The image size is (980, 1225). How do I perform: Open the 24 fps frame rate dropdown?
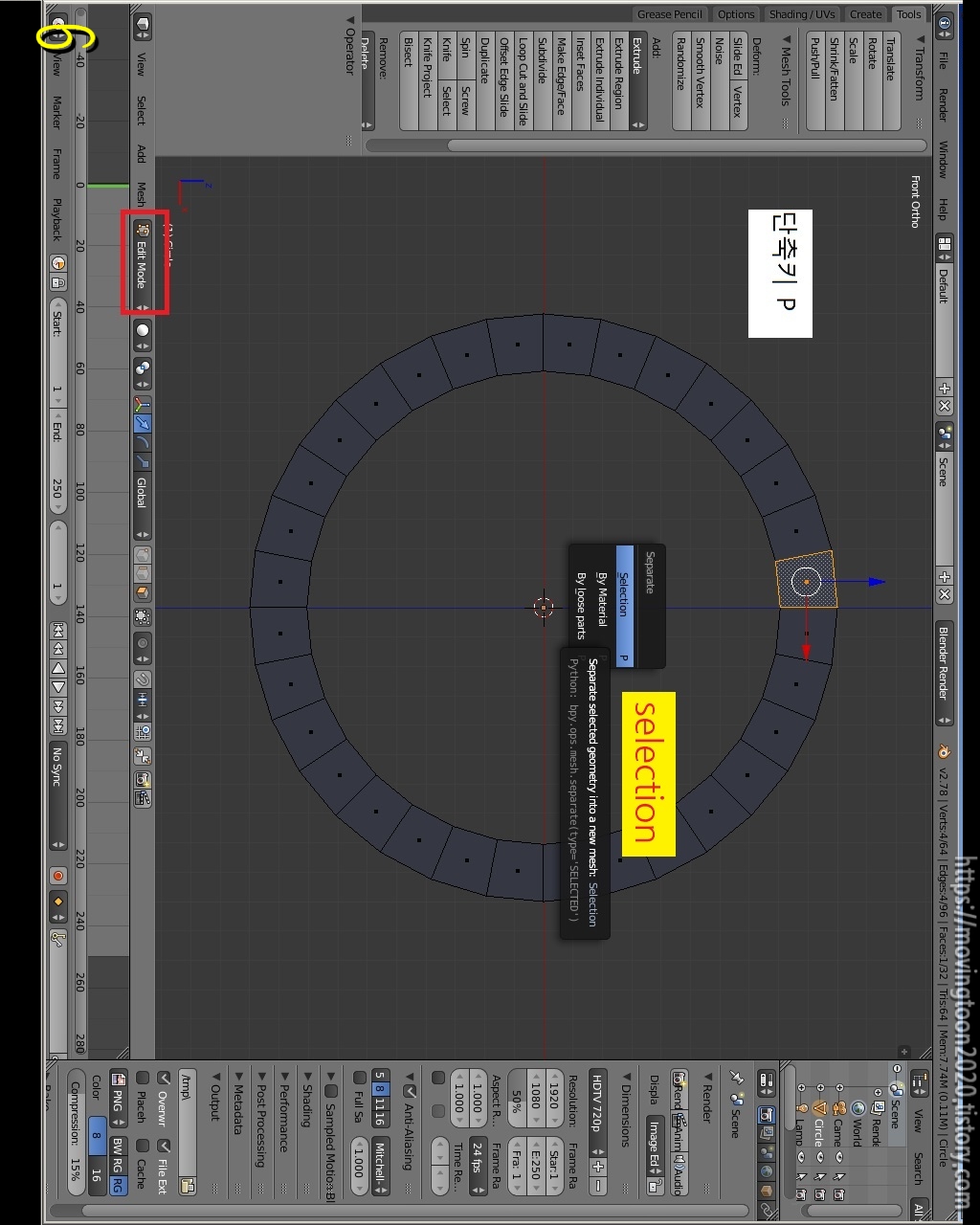(x=477, y=1165)
